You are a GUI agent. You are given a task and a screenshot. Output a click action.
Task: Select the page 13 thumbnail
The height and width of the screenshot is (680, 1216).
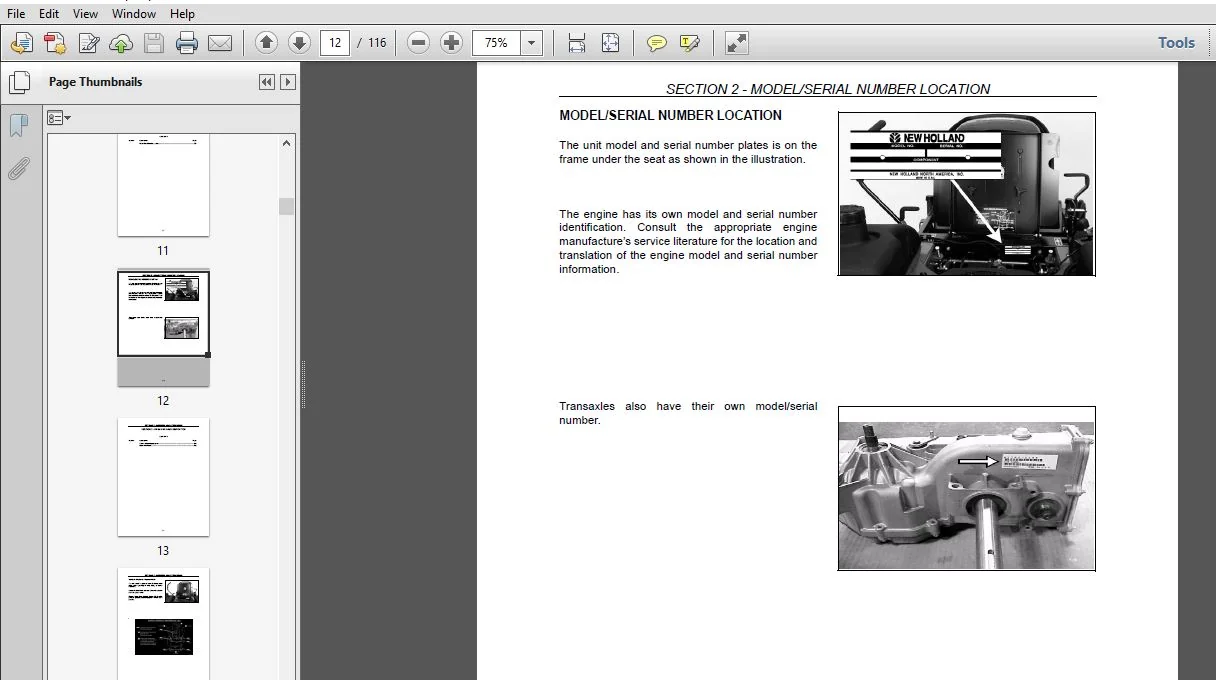tap(163, 477)
